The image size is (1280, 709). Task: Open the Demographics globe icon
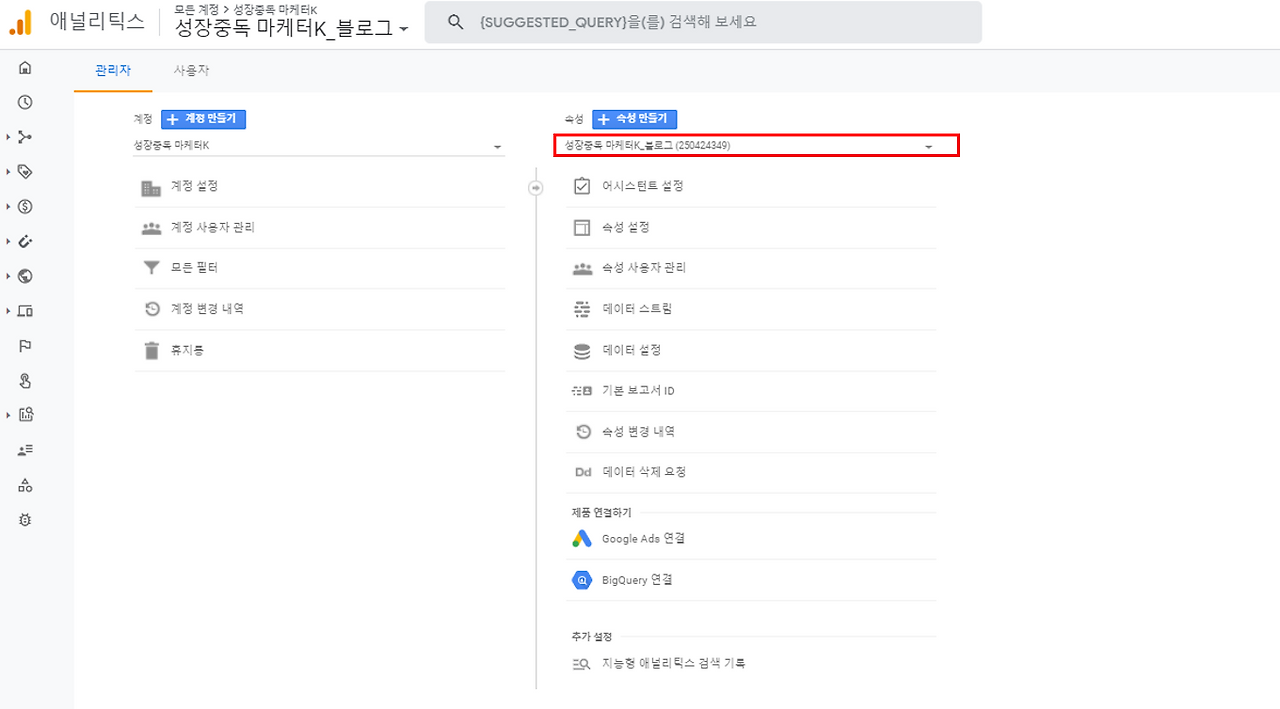[25, 276]
